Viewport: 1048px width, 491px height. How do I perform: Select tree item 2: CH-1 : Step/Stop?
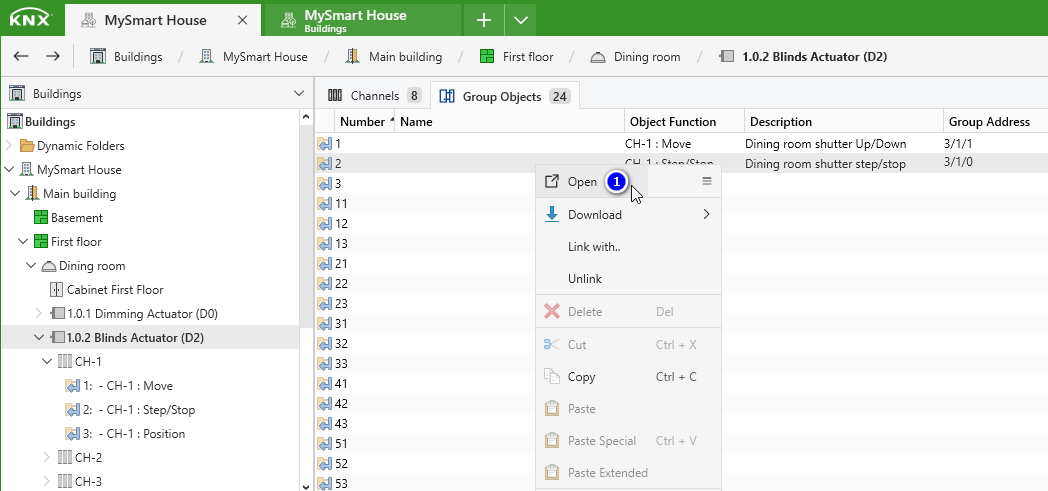[130, 410]
